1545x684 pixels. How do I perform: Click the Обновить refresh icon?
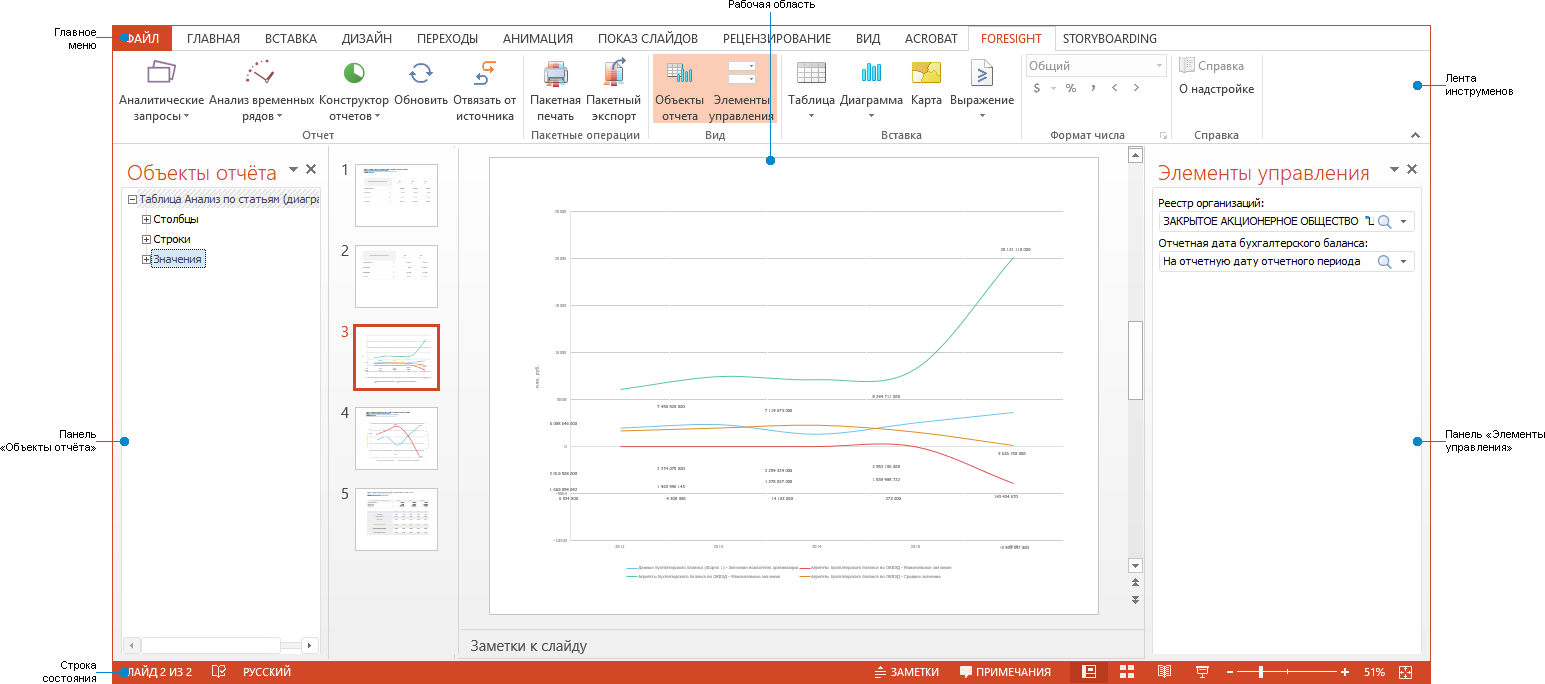[x=420, y=72]
